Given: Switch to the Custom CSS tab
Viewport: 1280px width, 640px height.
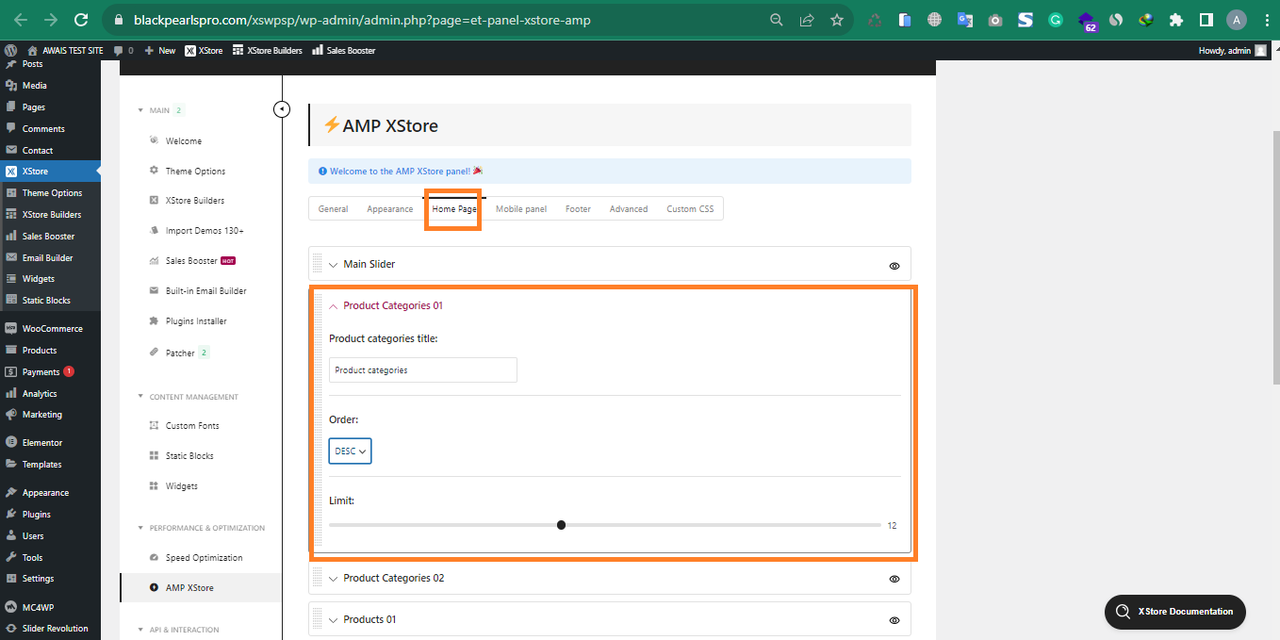Looking at the screenshot, I should pyautogui.click(x=691, y=209).
